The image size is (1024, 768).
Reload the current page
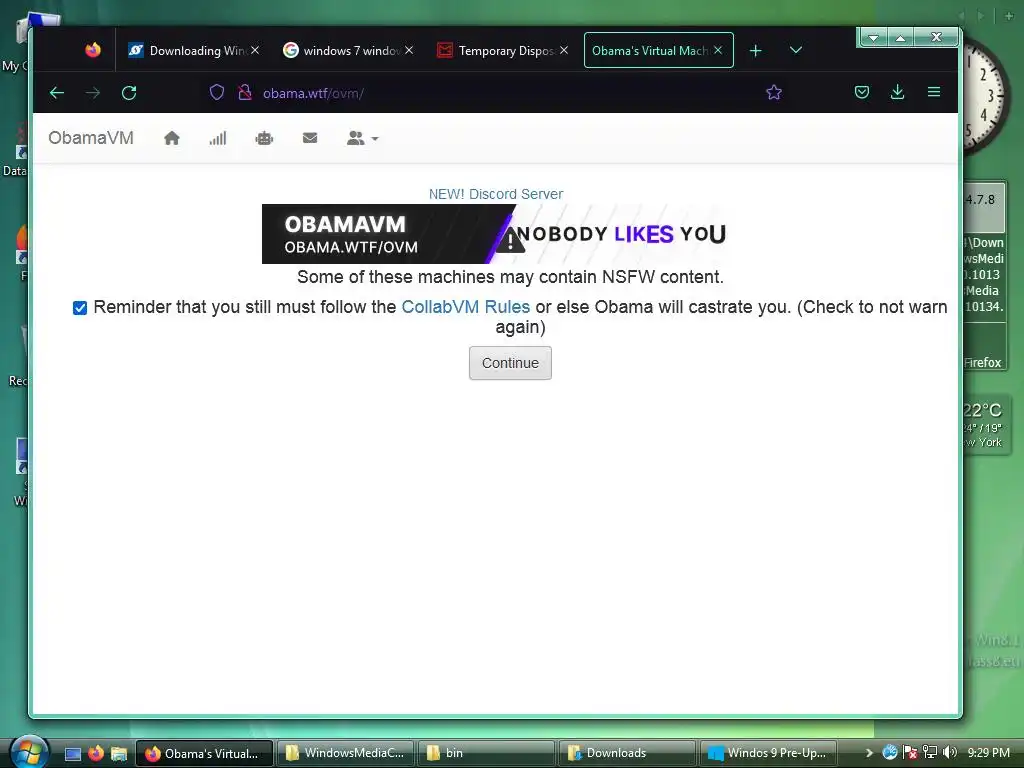(129, 93)
